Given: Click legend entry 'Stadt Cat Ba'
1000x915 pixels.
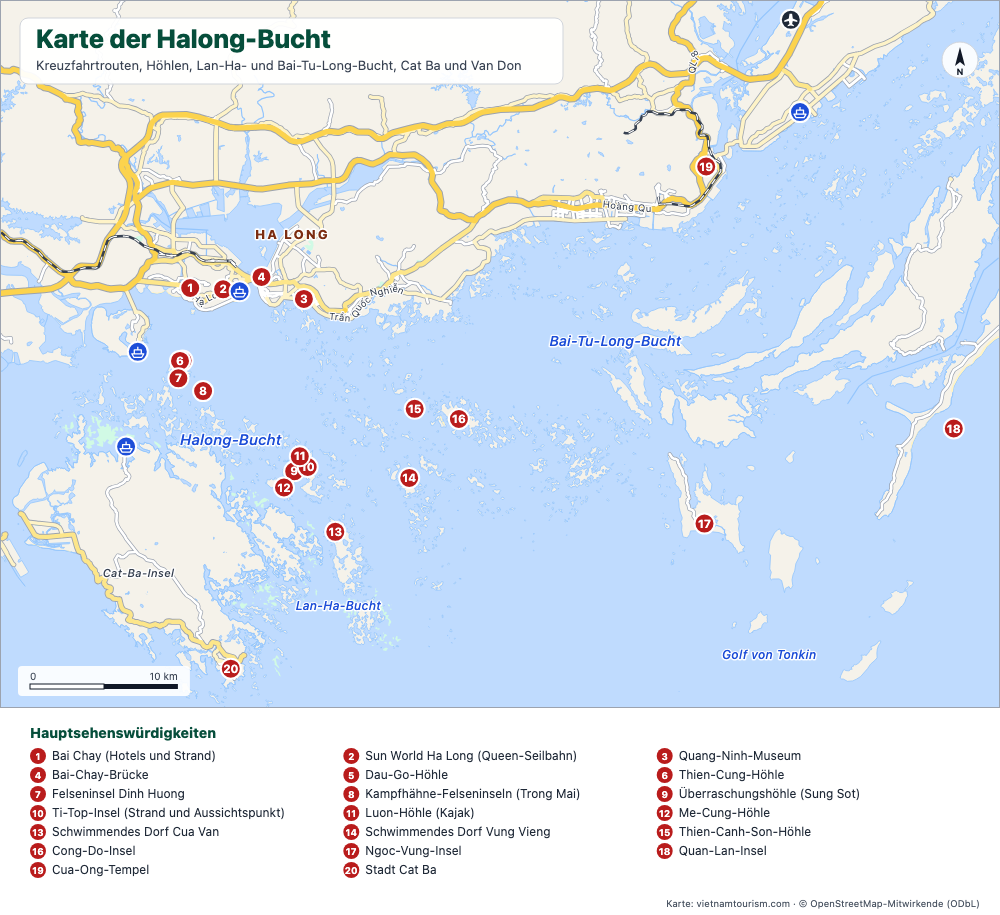Looking at the screenshot, I should 390,870.
